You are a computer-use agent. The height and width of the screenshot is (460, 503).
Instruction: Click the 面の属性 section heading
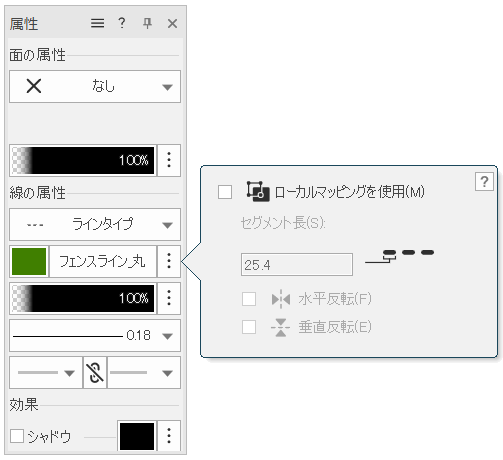(37, 55)
